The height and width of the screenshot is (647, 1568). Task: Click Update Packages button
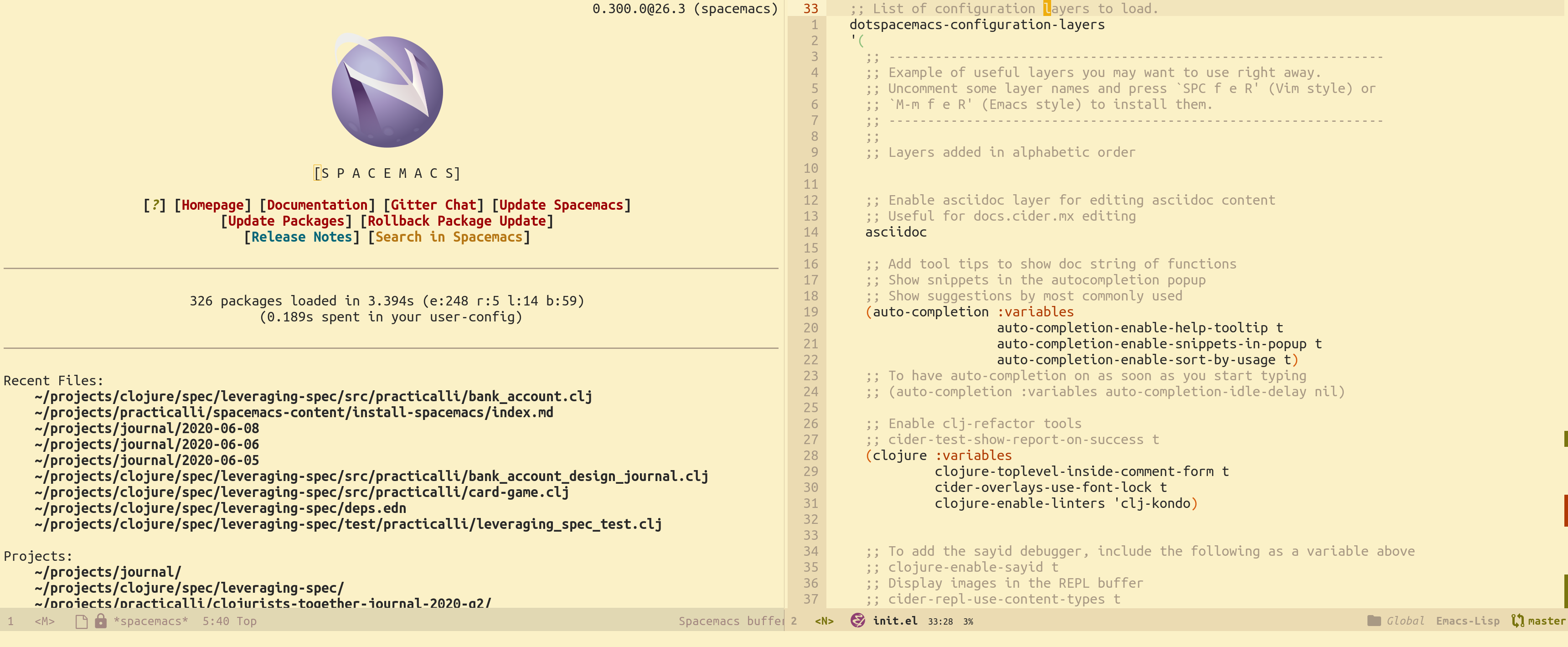286,221
